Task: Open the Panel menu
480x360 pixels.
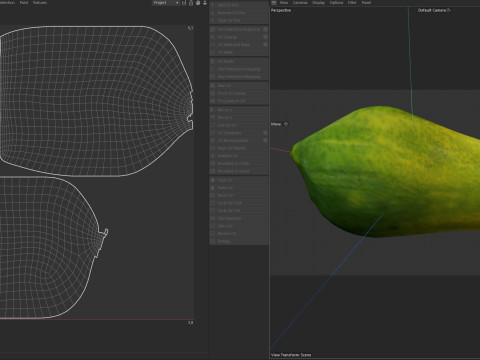Action: click(x=366, y=3)
